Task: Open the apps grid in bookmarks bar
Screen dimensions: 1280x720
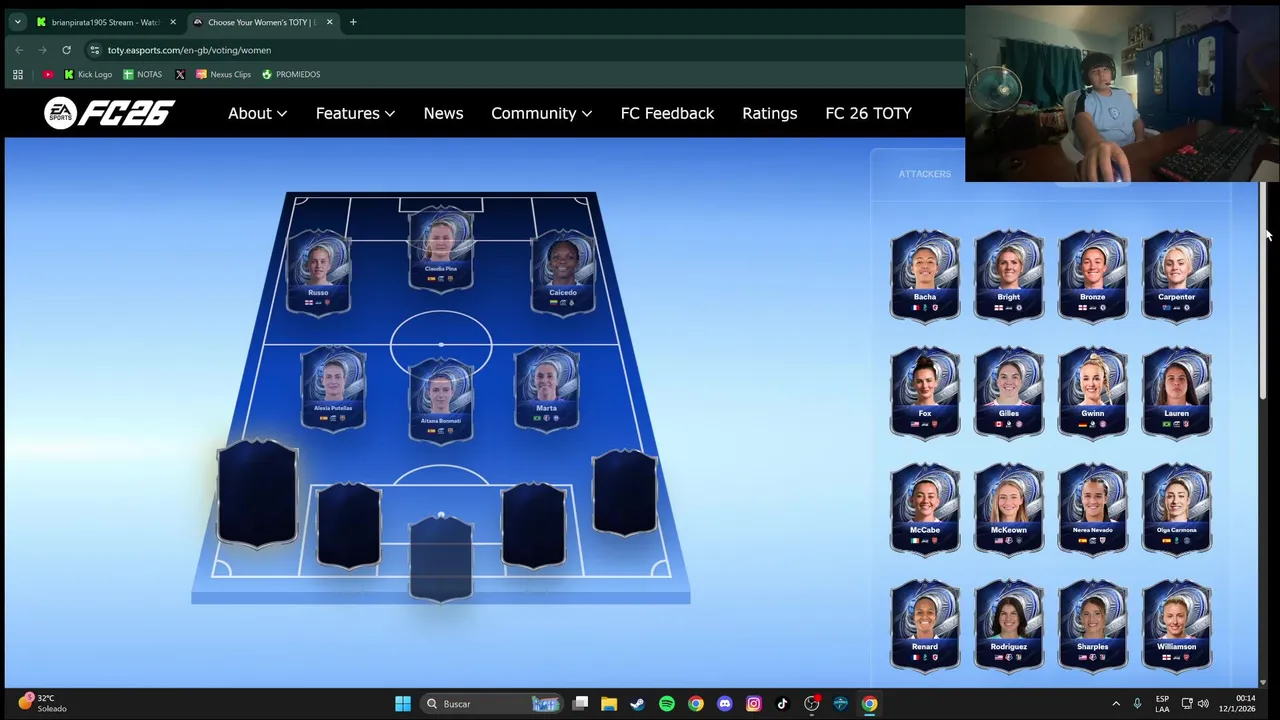Action: (x=18, y=74)
